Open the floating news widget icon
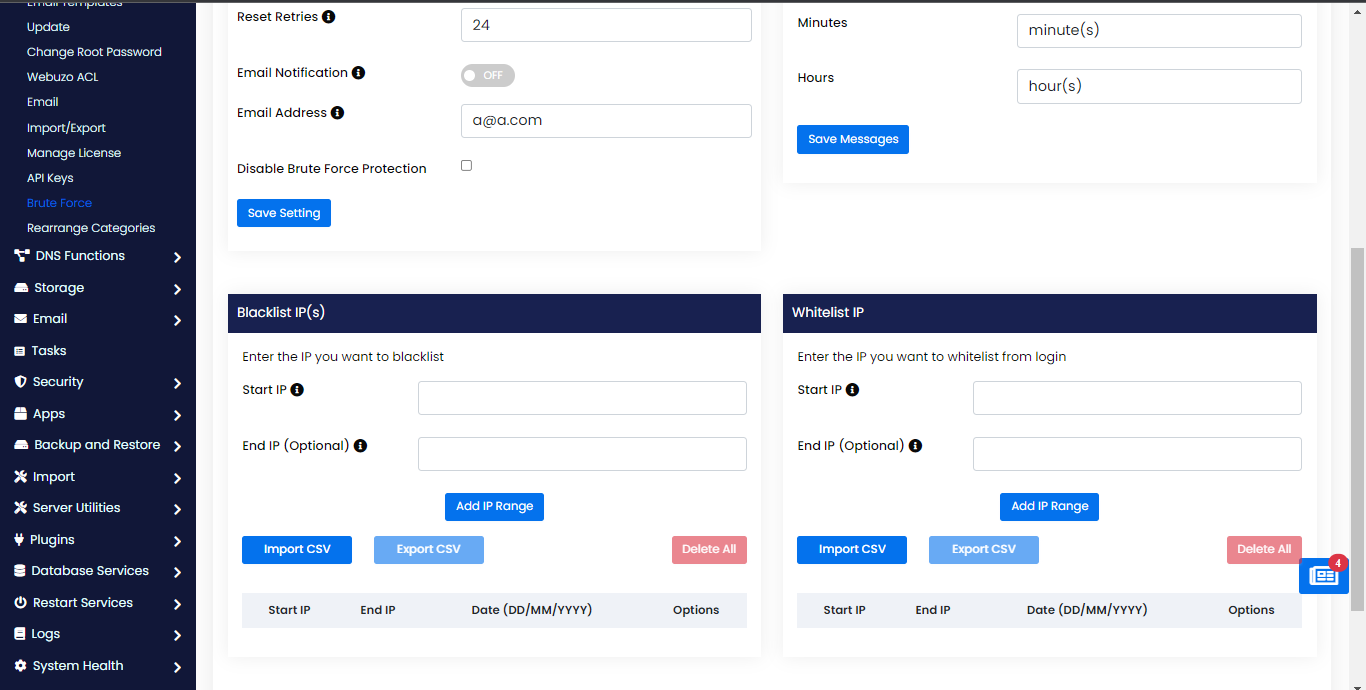This screenshot has width=1366, height=690. point(1323,576)
